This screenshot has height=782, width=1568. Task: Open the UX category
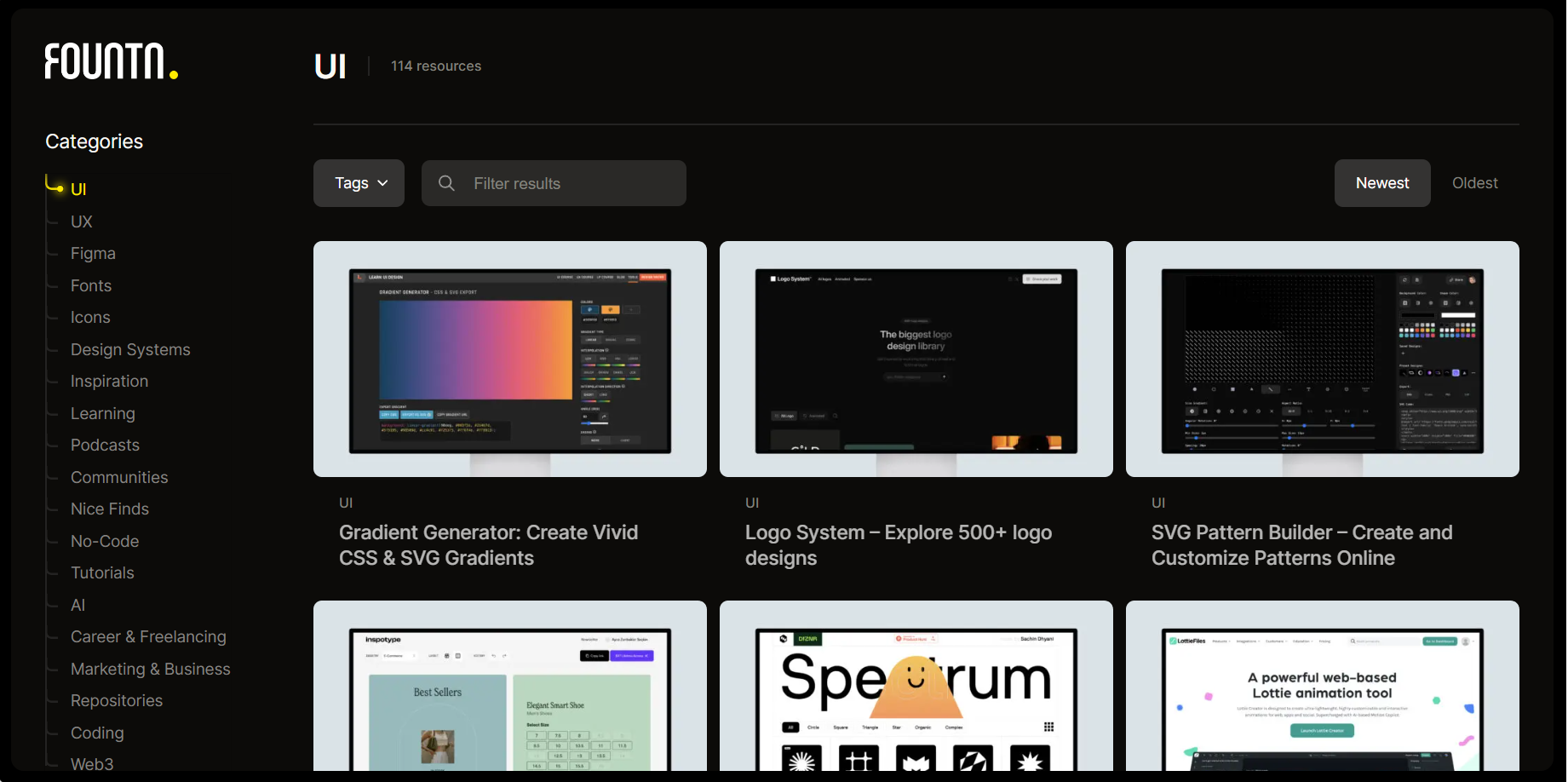point(82,221)
